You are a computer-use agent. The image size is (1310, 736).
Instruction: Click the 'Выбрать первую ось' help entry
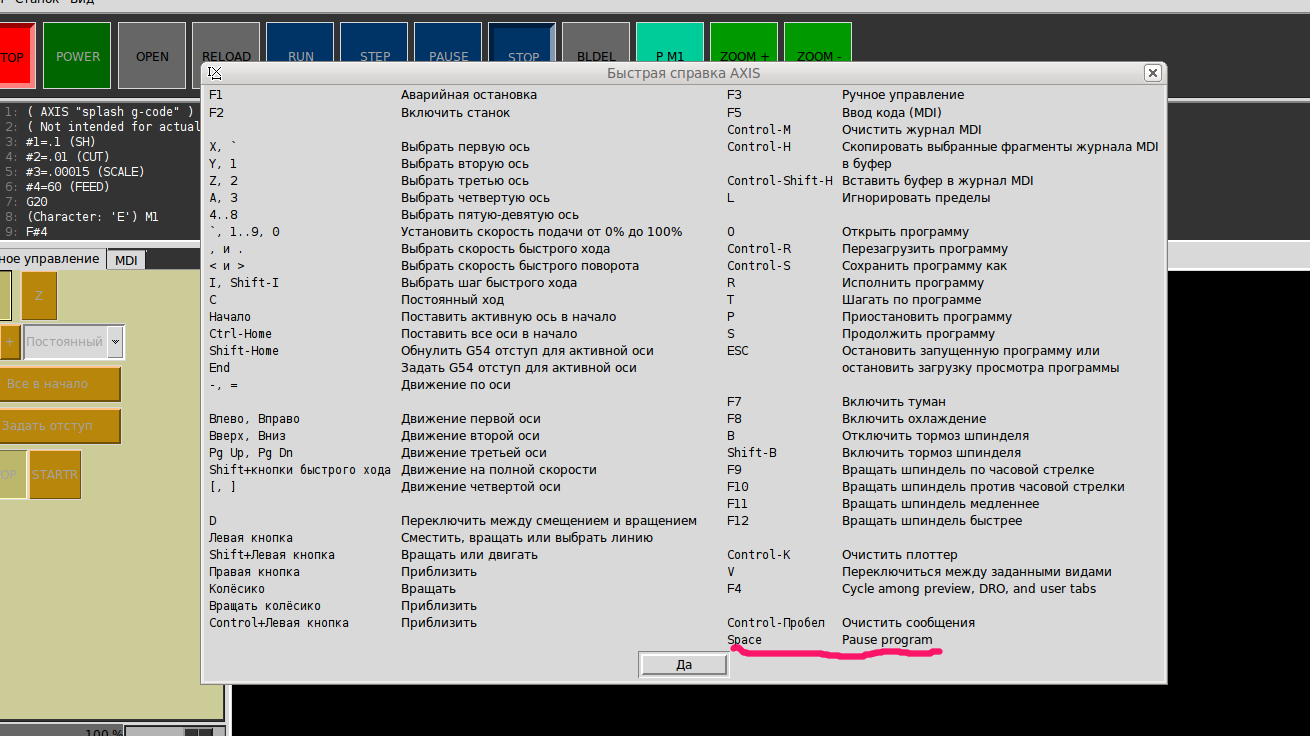465,147
